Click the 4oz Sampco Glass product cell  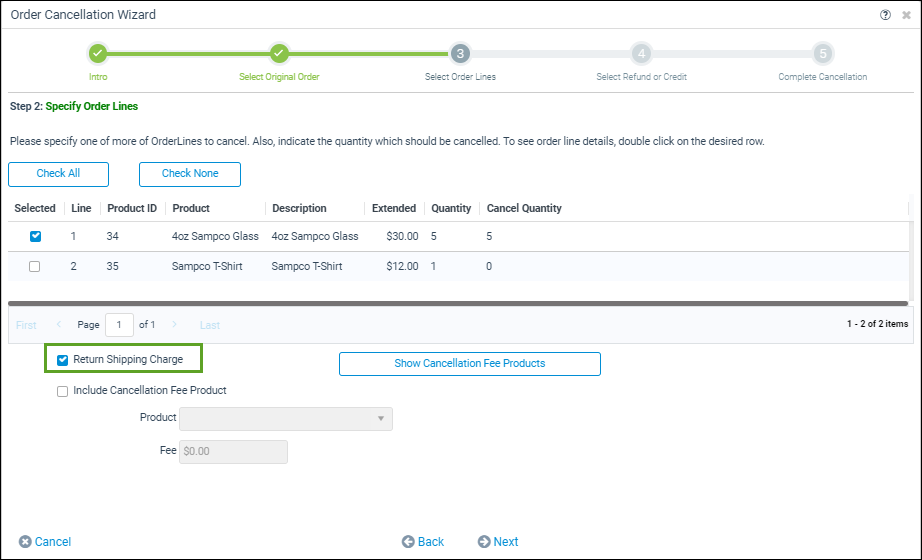click(x=215, y=236)
